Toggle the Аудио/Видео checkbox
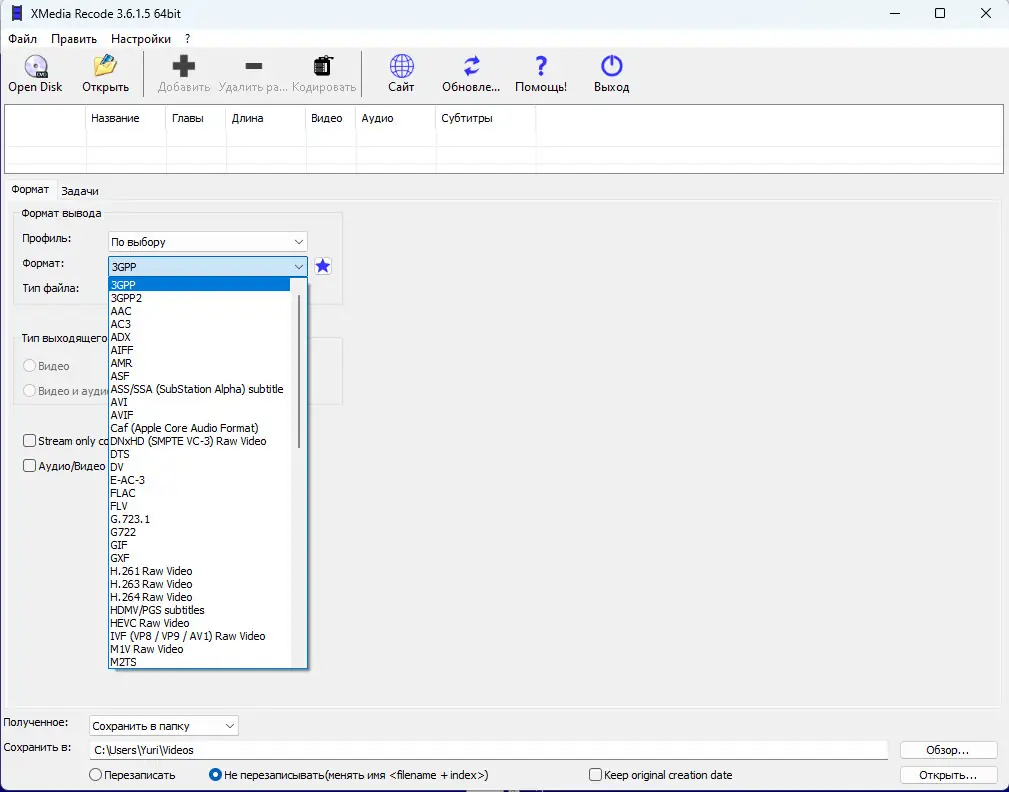Viewport: 1009px width, 792px height. pyautogui.click(x=29, y=466)
